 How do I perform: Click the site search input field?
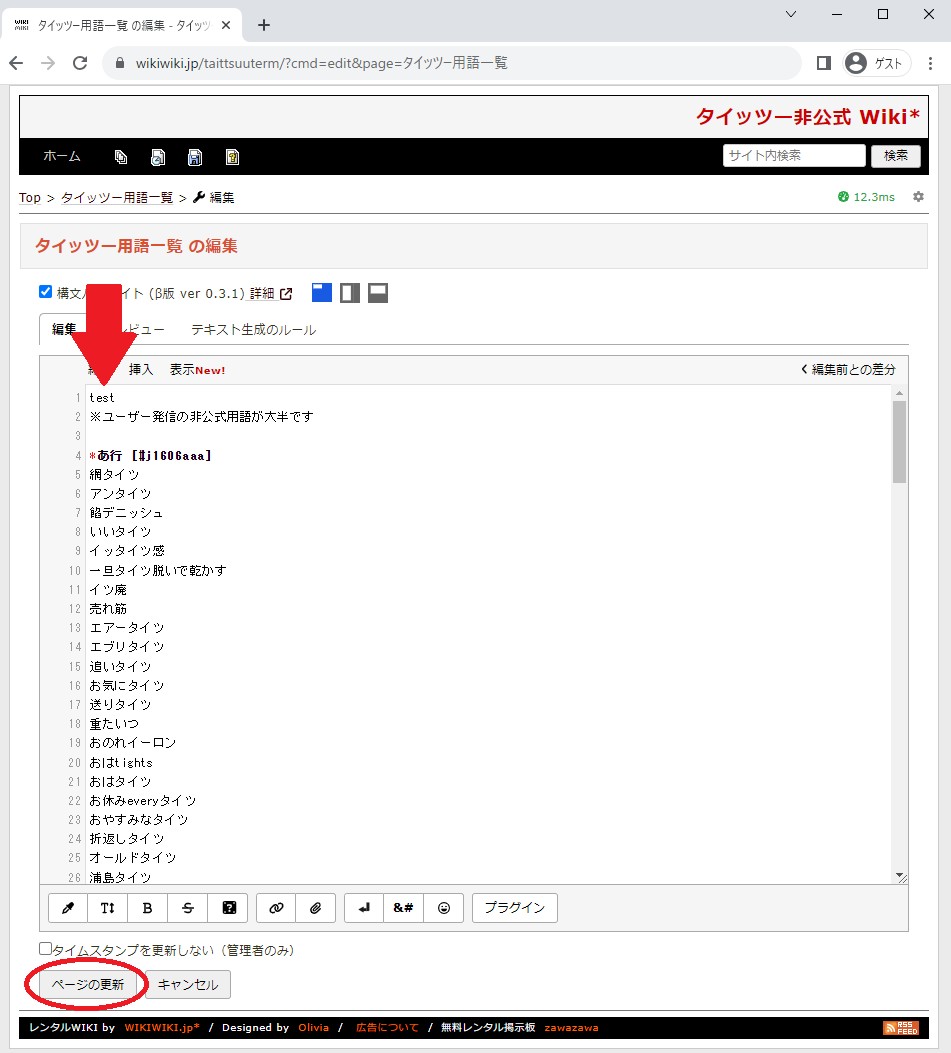(793, 156)
